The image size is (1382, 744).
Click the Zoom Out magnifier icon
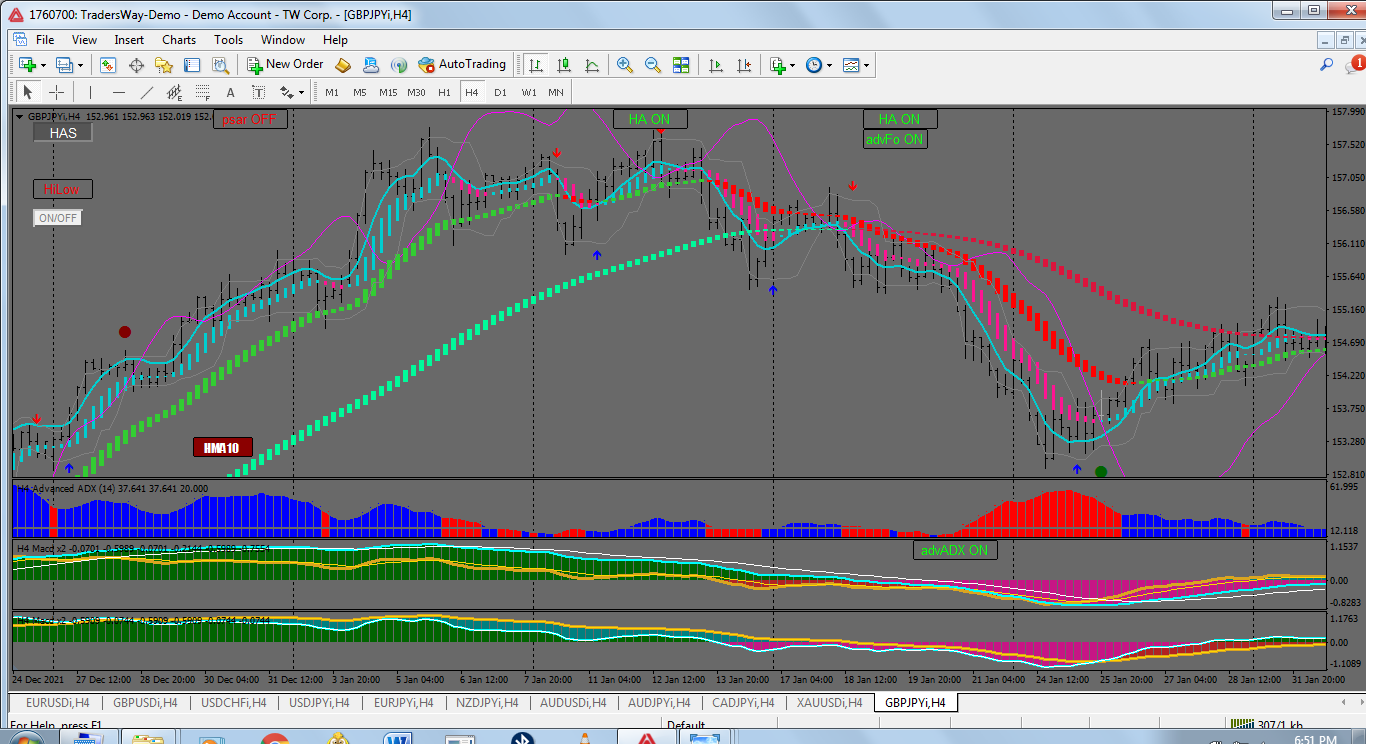653,65
